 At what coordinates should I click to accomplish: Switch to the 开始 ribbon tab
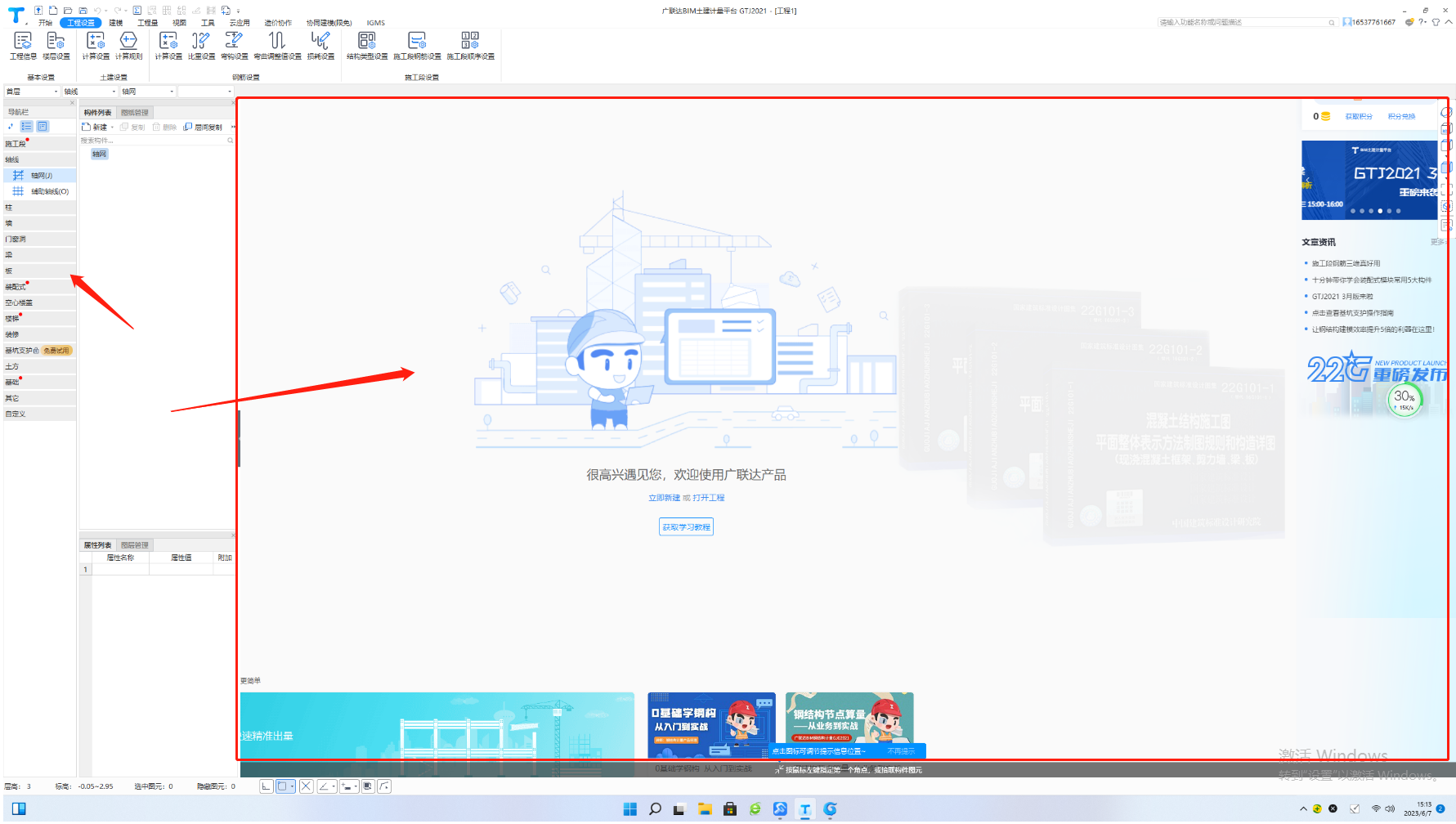tap(45, 23)
